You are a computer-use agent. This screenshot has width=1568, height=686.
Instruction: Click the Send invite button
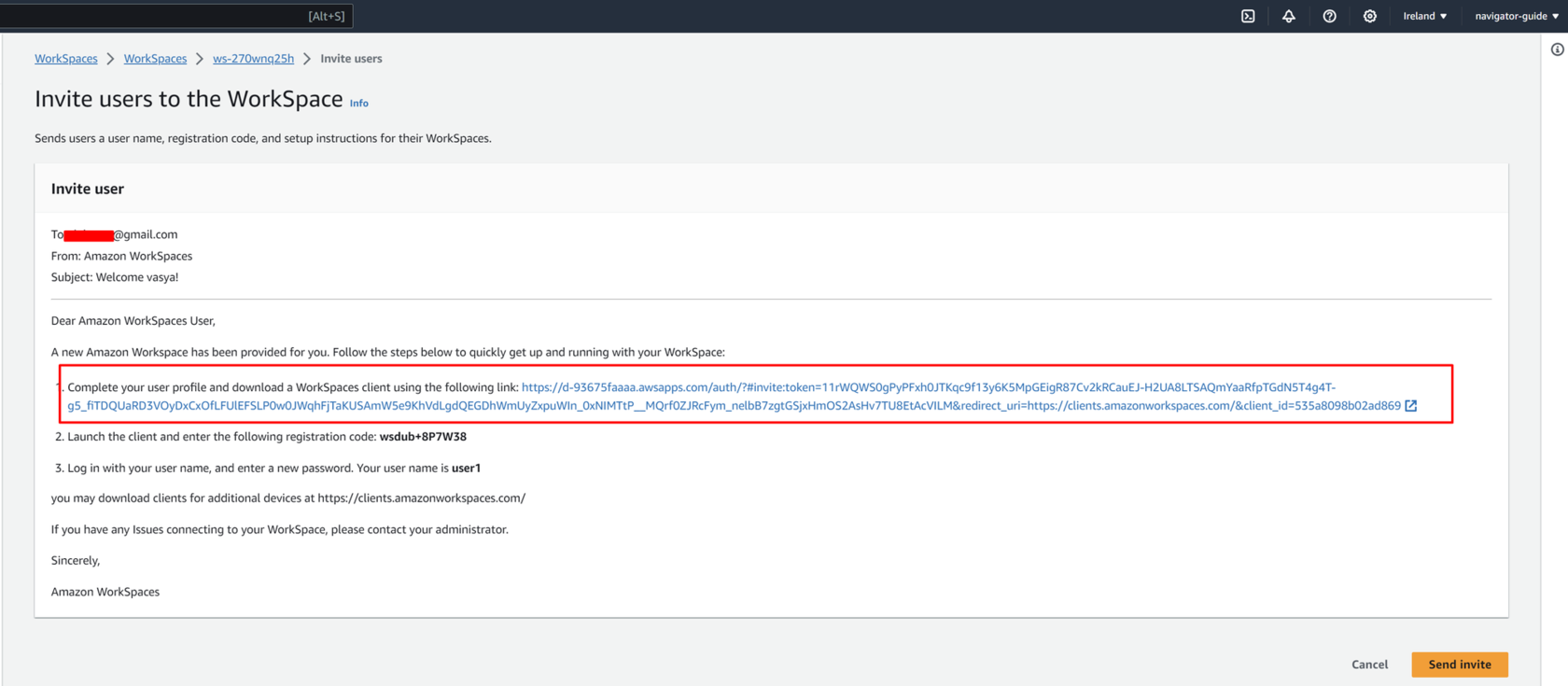(1460, 665)
